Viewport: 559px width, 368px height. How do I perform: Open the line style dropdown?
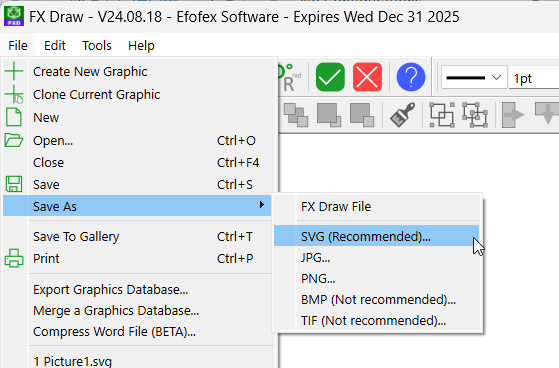click(474, 77)
